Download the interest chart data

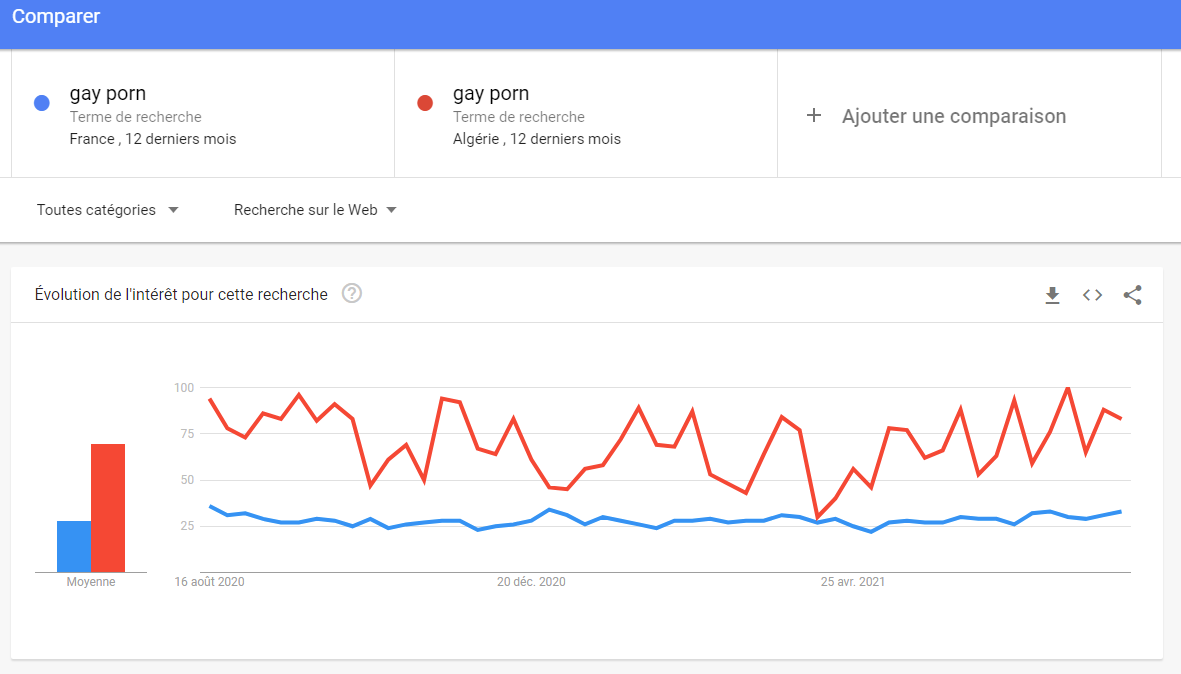(x=1052, y=295)
